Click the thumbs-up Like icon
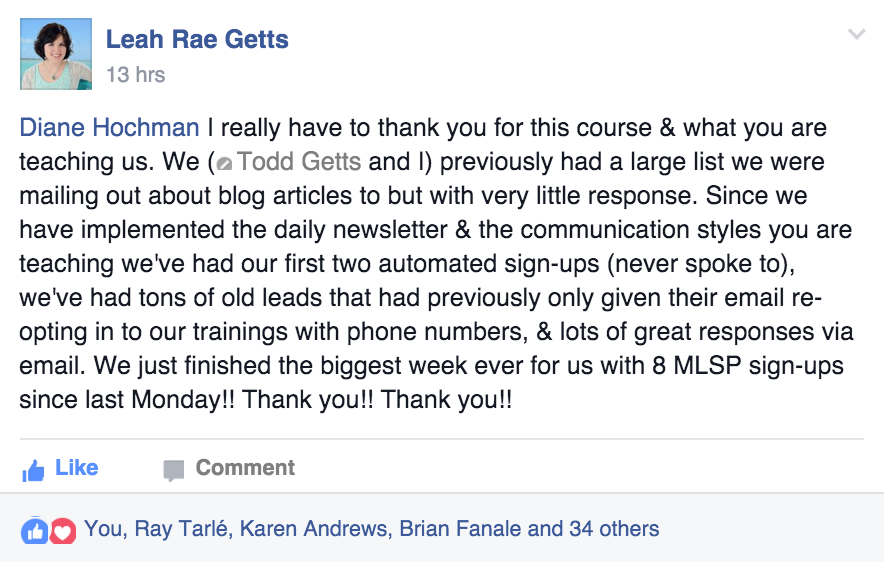The height and width of the screenshot is (562, 884). point(33,471)
